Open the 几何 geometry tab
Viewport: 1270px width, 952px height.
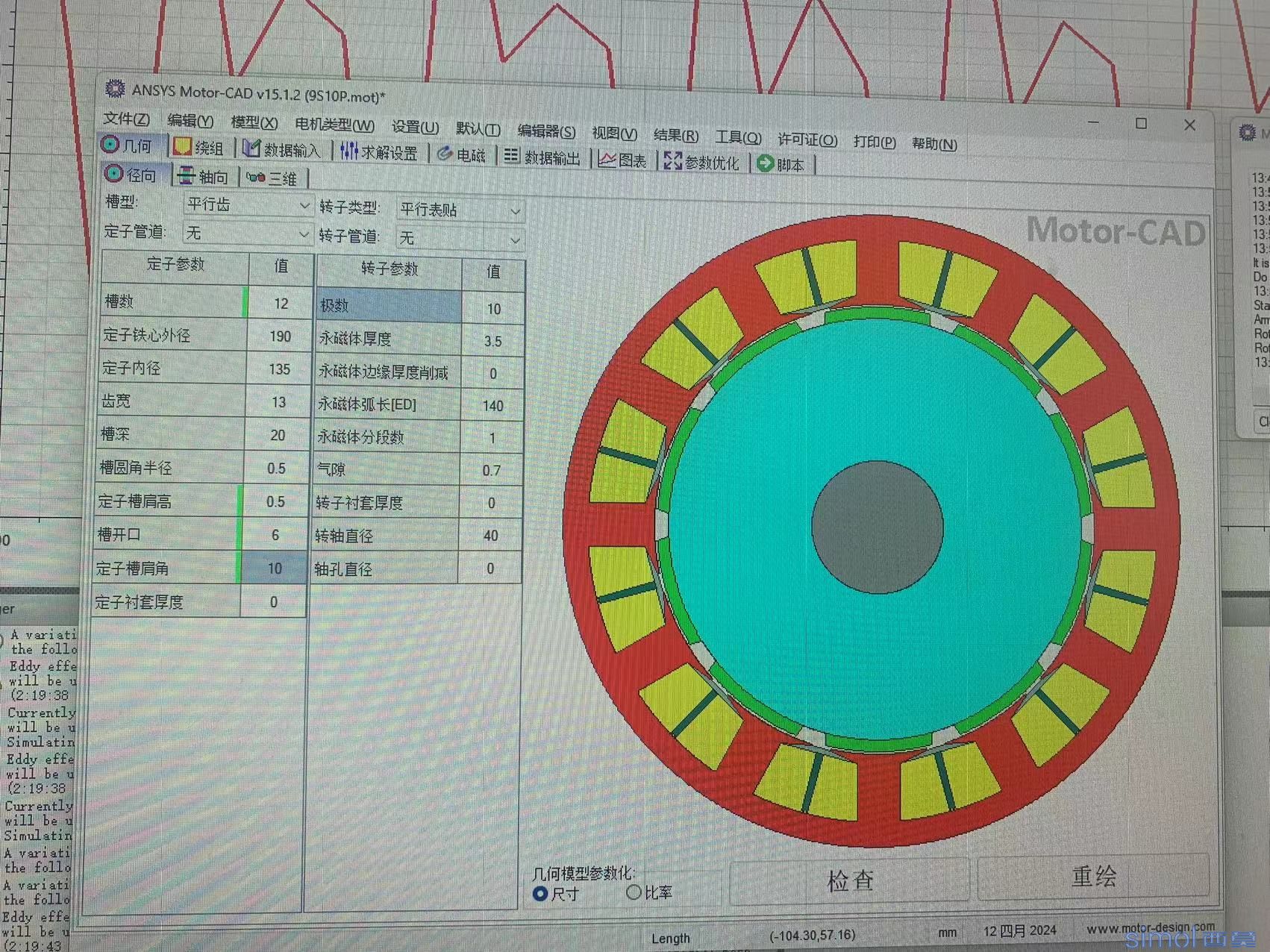pyautogui.click(x=128, y=145)
